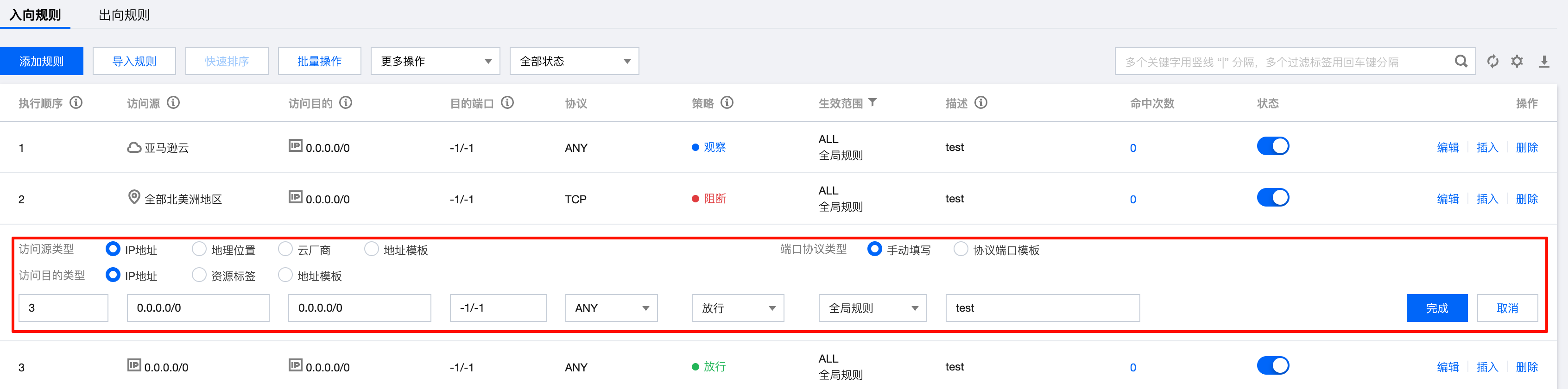Click the 添加规则 button
Viewport: 1568px width, 389px height.
pos(41,62)
